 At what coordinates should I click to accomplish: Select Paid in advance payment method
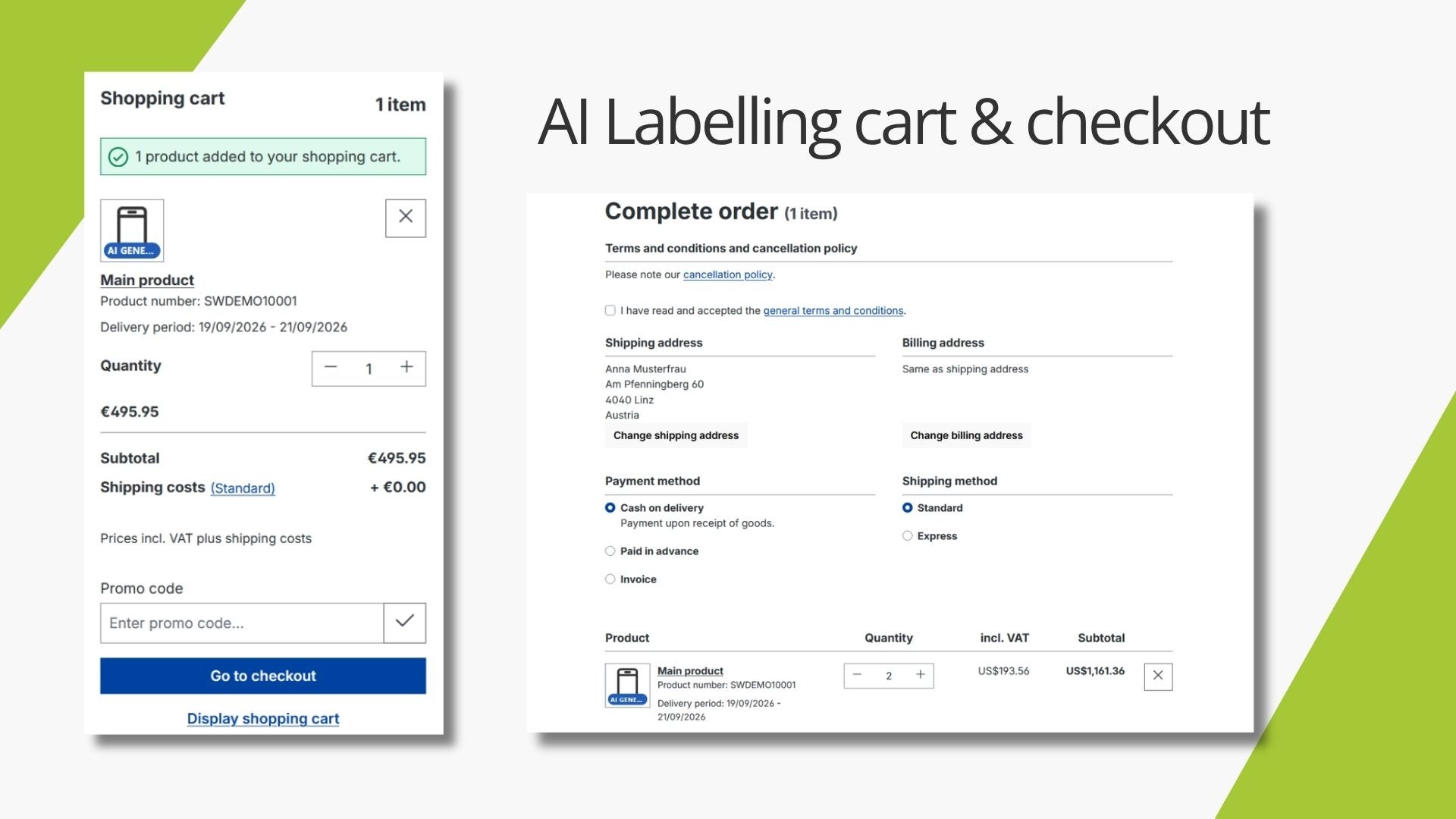(610, 551)
